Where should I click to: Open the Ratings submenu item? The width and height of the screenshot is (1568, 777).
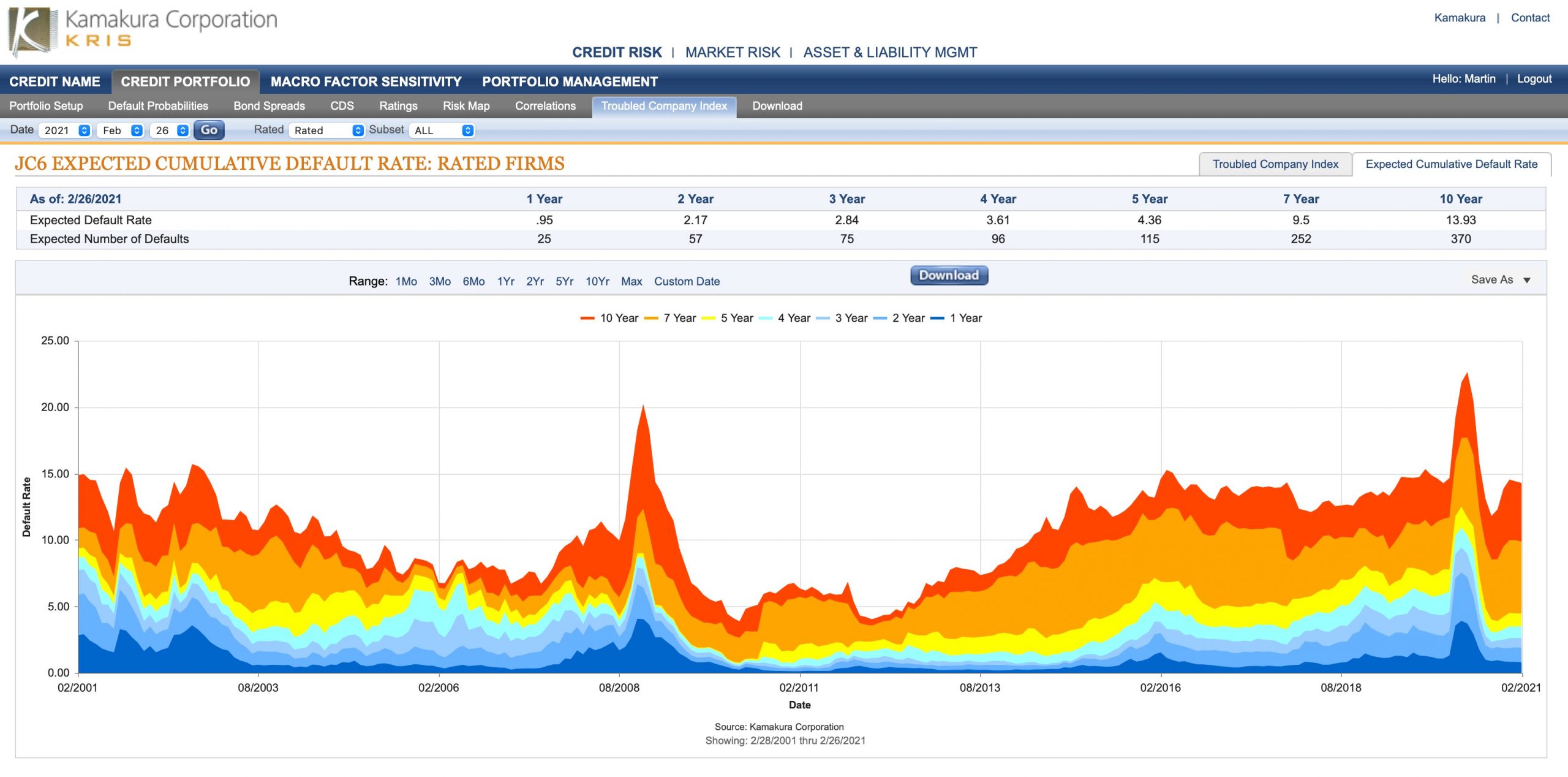(398, 106)
